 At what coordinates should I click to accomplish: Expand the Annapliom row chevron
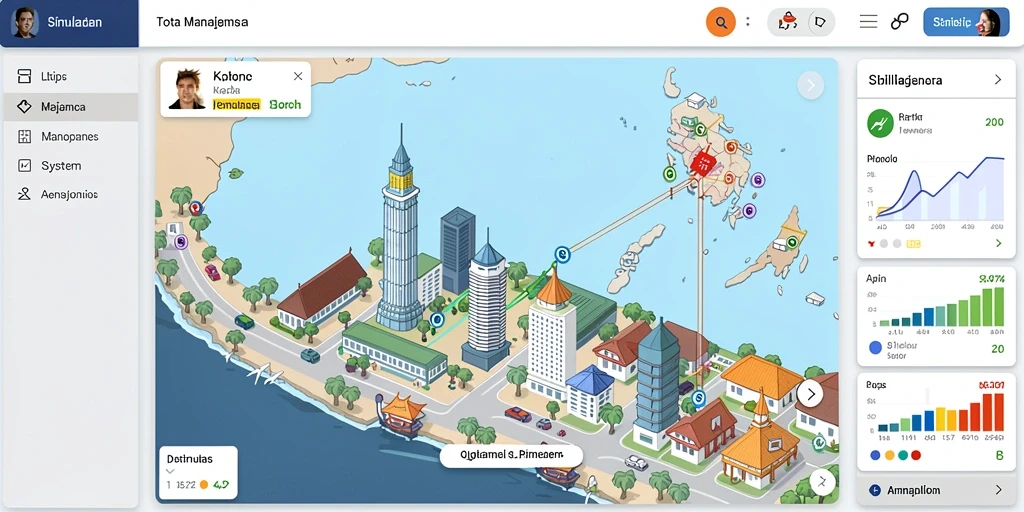click(x=998, y=490)
